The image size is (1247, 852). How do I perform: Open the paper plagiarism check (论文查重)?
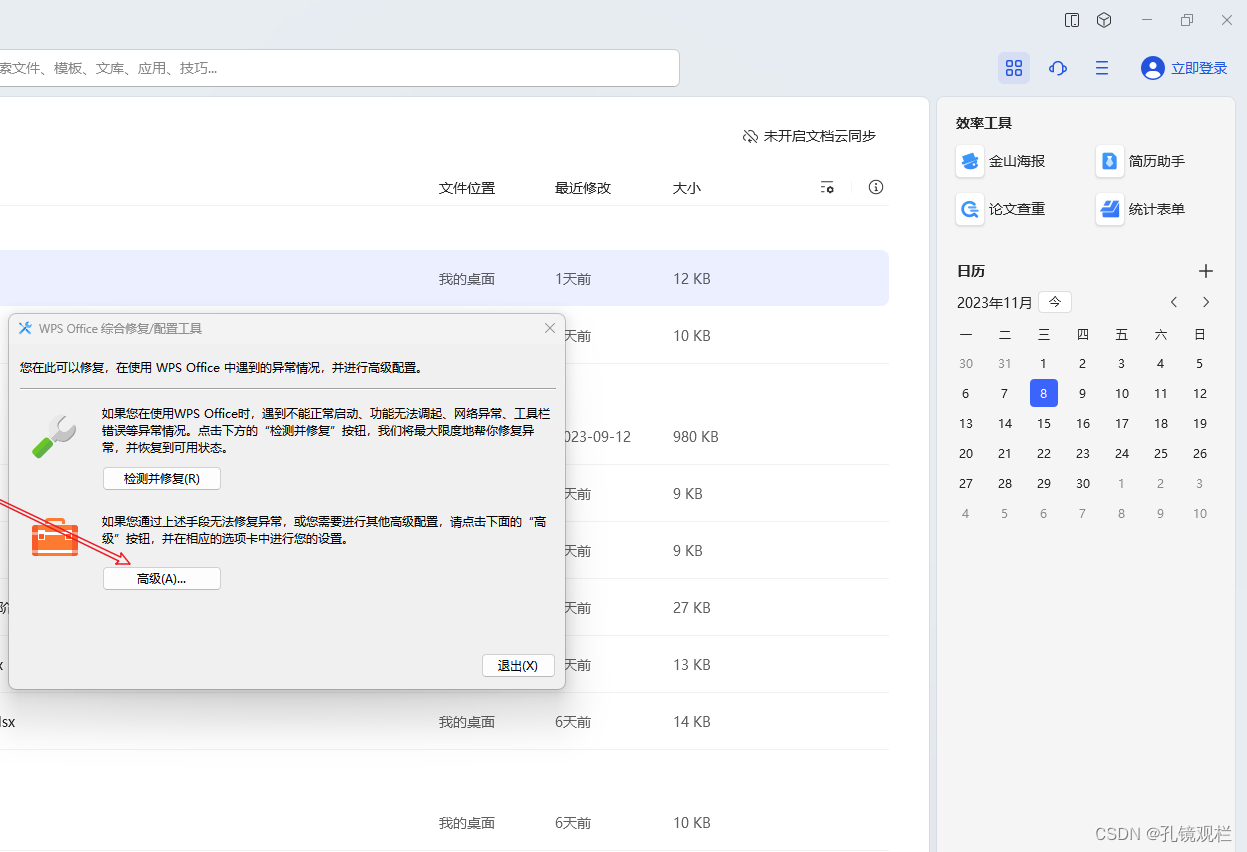point(1001,209)
